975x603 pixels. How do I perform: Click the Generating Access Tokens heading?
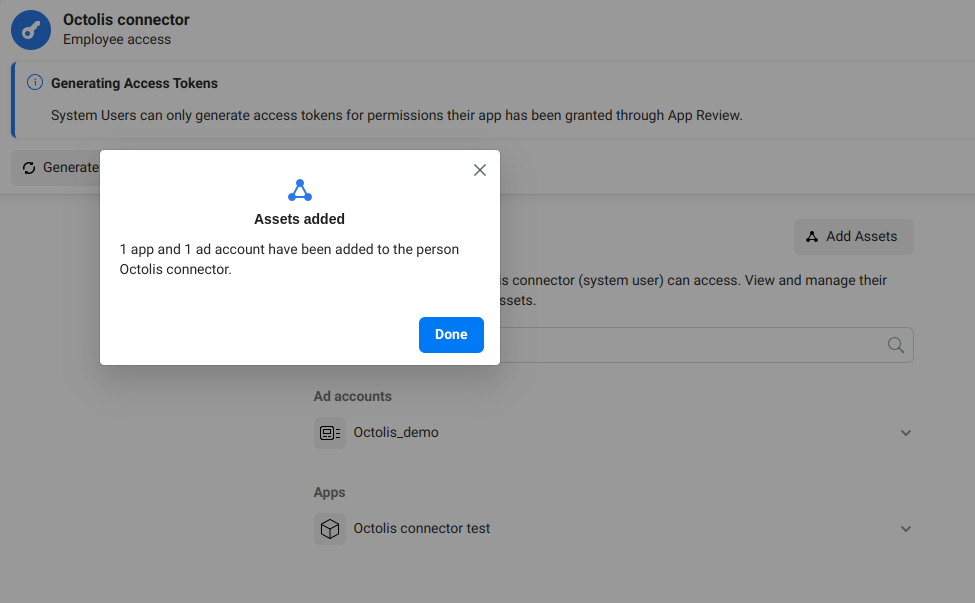[x=134, y=83]
